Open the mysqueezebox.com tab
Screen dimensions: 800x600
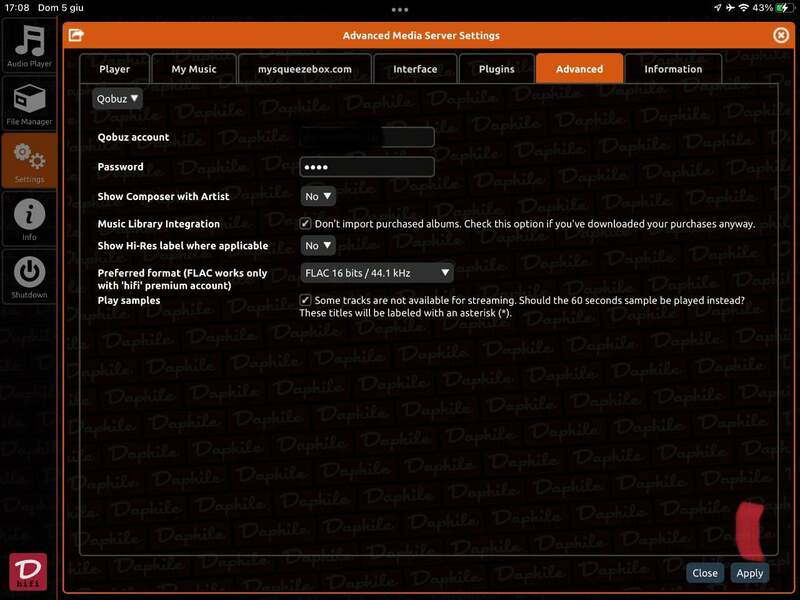[x=304, y=69]
